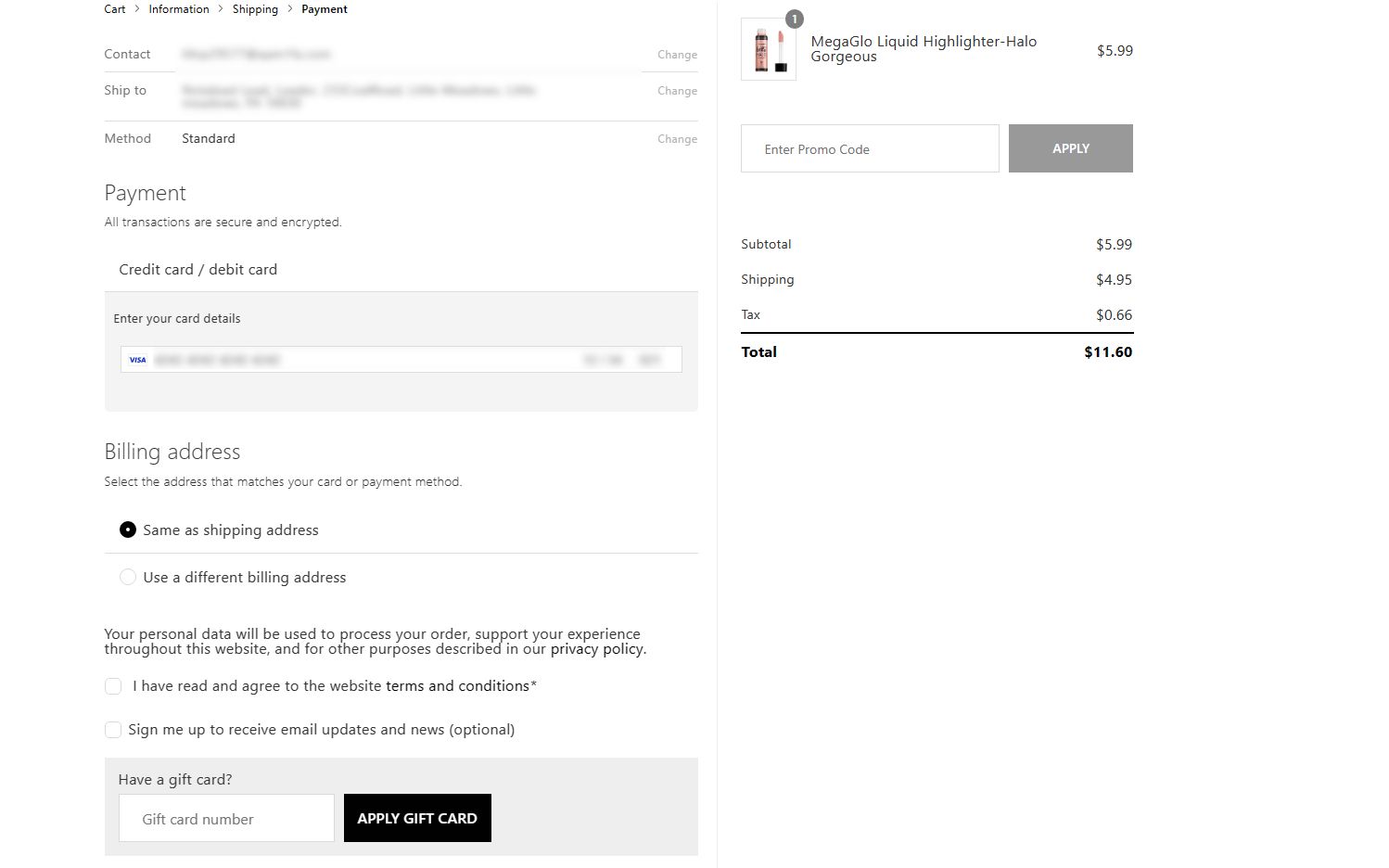
Task: Focus the Gift card number field
Action: click(226, 819)
